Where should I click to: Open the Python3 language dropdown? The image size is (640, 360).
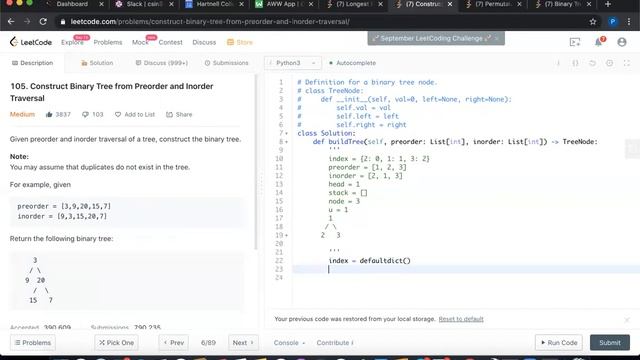point(293,63)
